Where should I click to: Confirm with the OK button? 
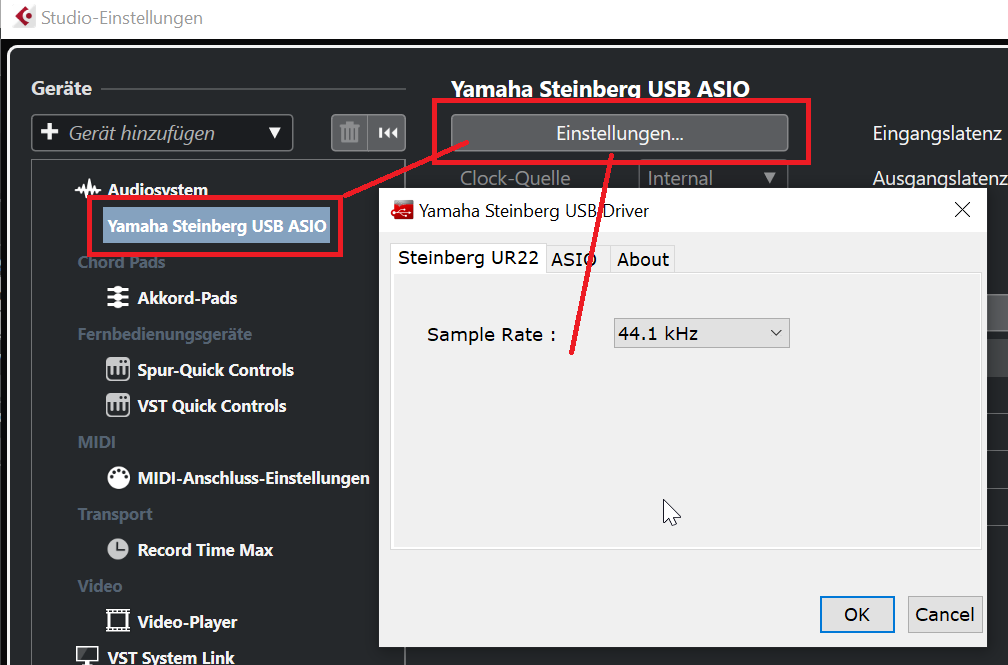point(857,614)
